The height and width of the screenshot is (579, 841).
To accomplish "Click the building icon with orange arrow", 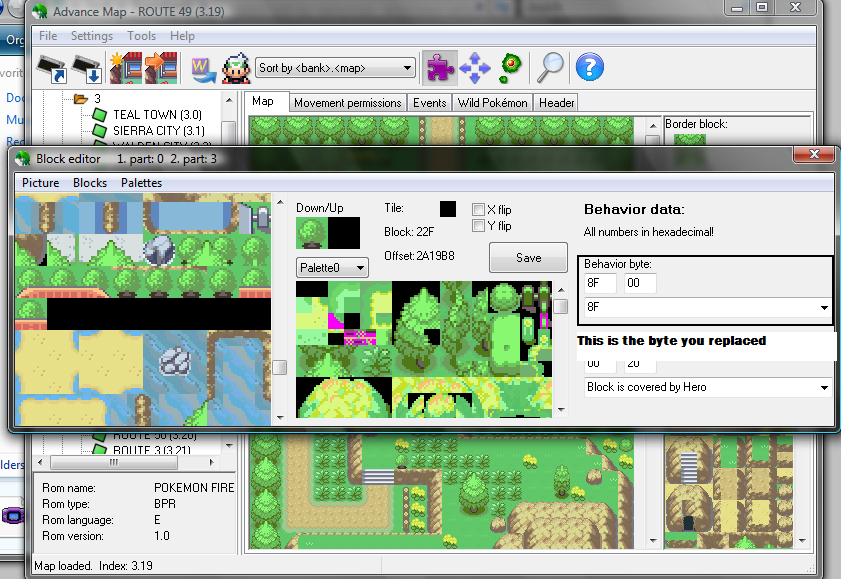I will [161, 68].
